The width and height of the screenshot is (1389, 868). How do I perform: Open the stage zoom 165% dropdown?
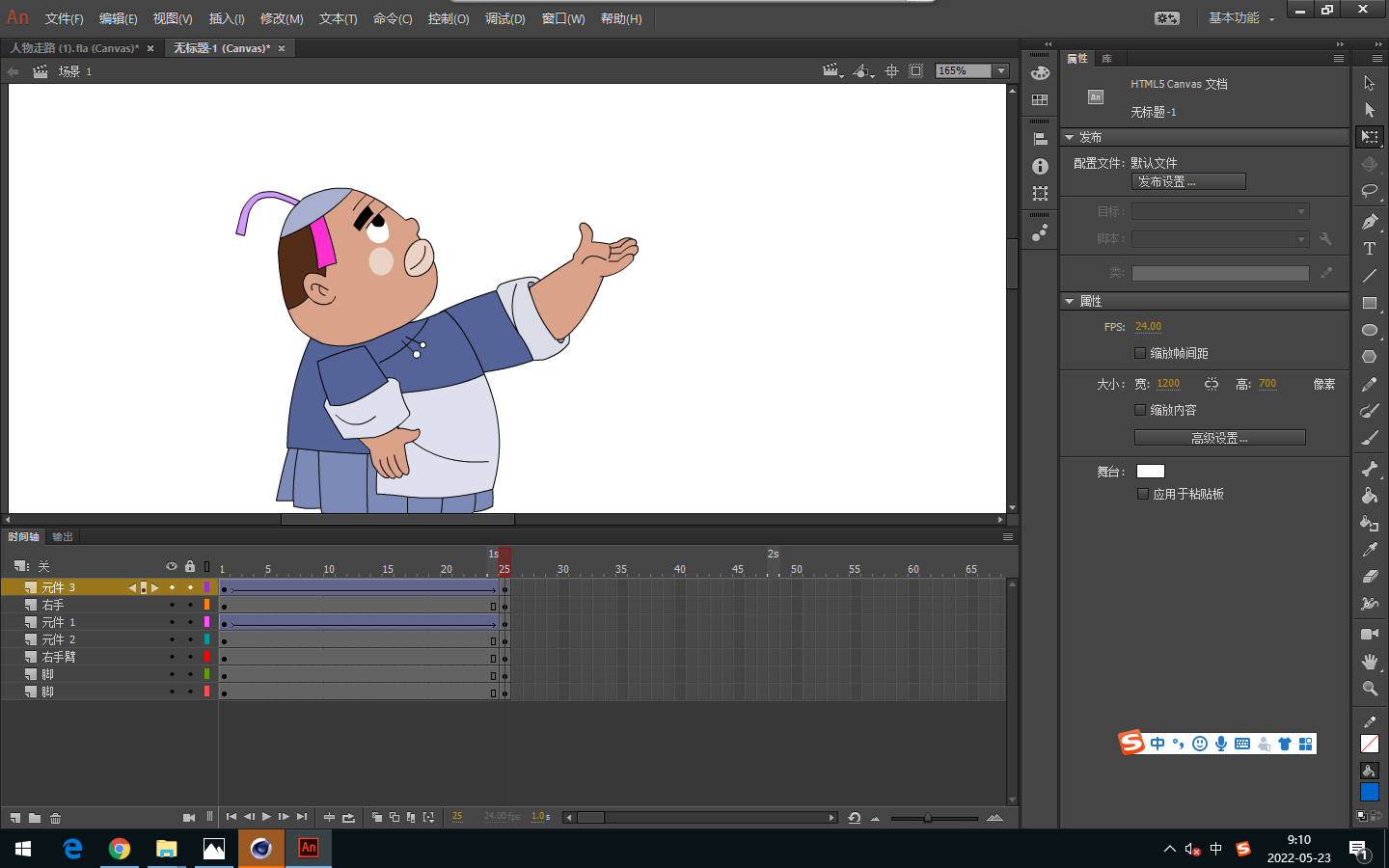pos(1001,71)
